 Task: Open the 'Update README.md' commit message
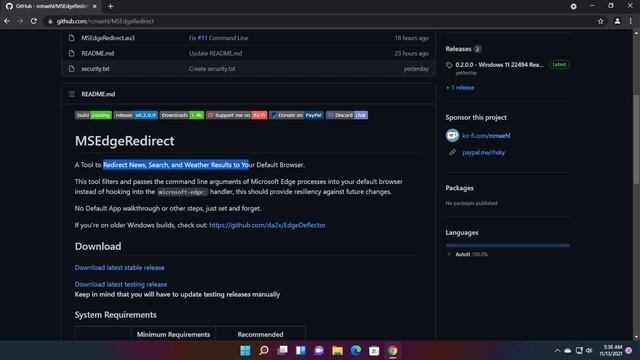216,53
